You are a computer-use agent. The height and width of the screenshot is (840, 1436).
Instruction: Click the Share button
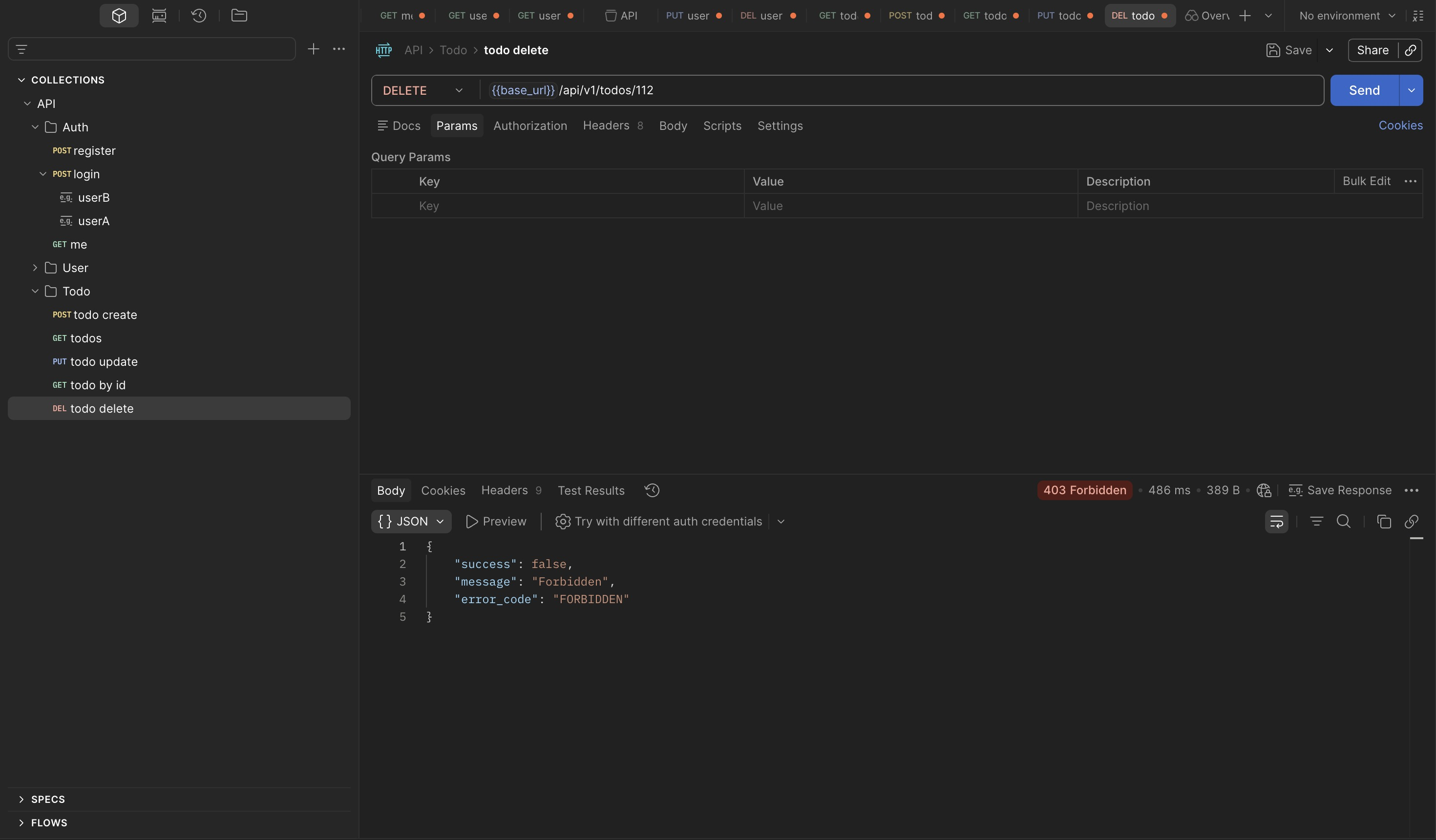[x=1373, y=50]
